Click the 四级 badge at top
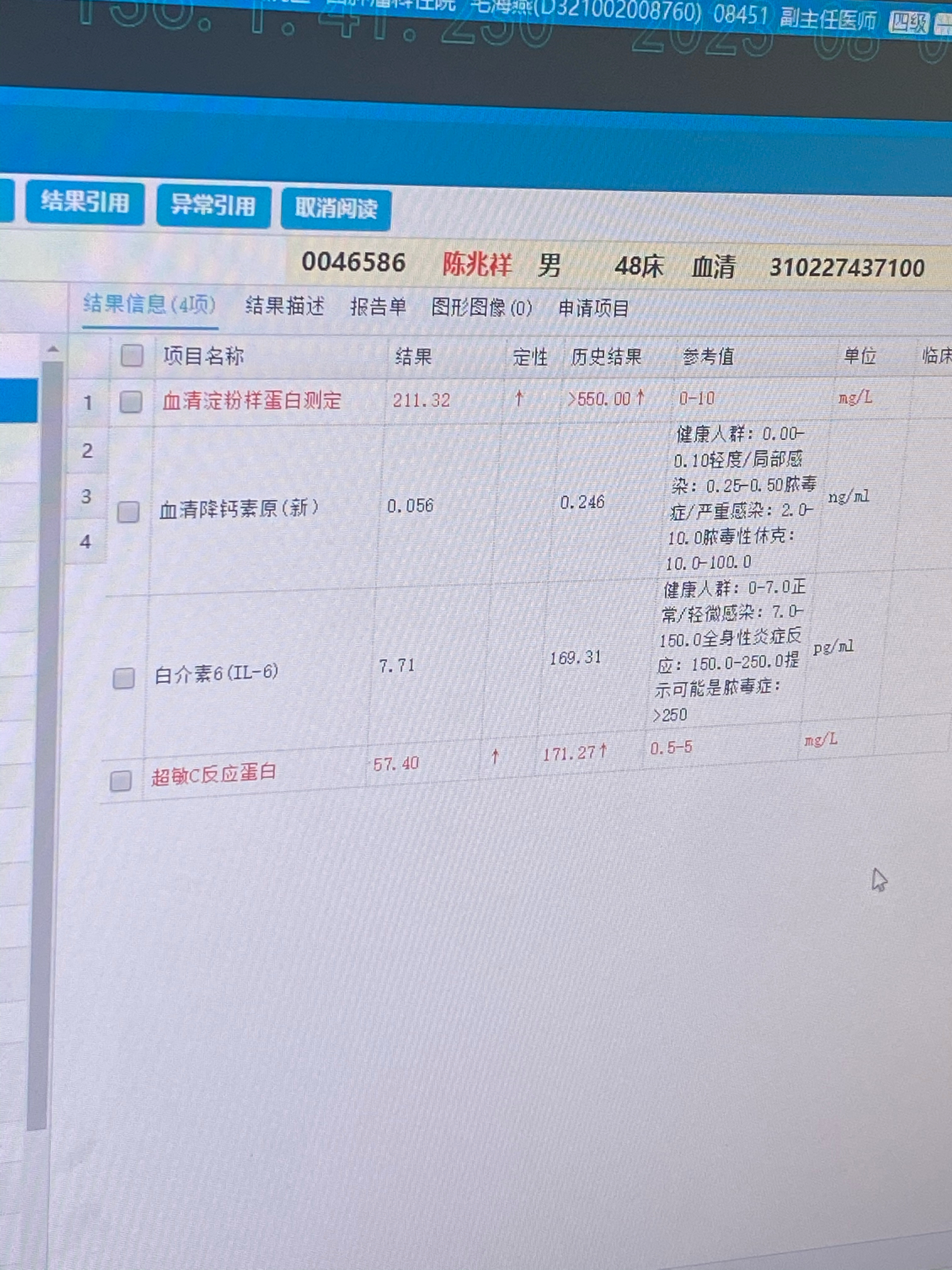 (x=909, y=24)
